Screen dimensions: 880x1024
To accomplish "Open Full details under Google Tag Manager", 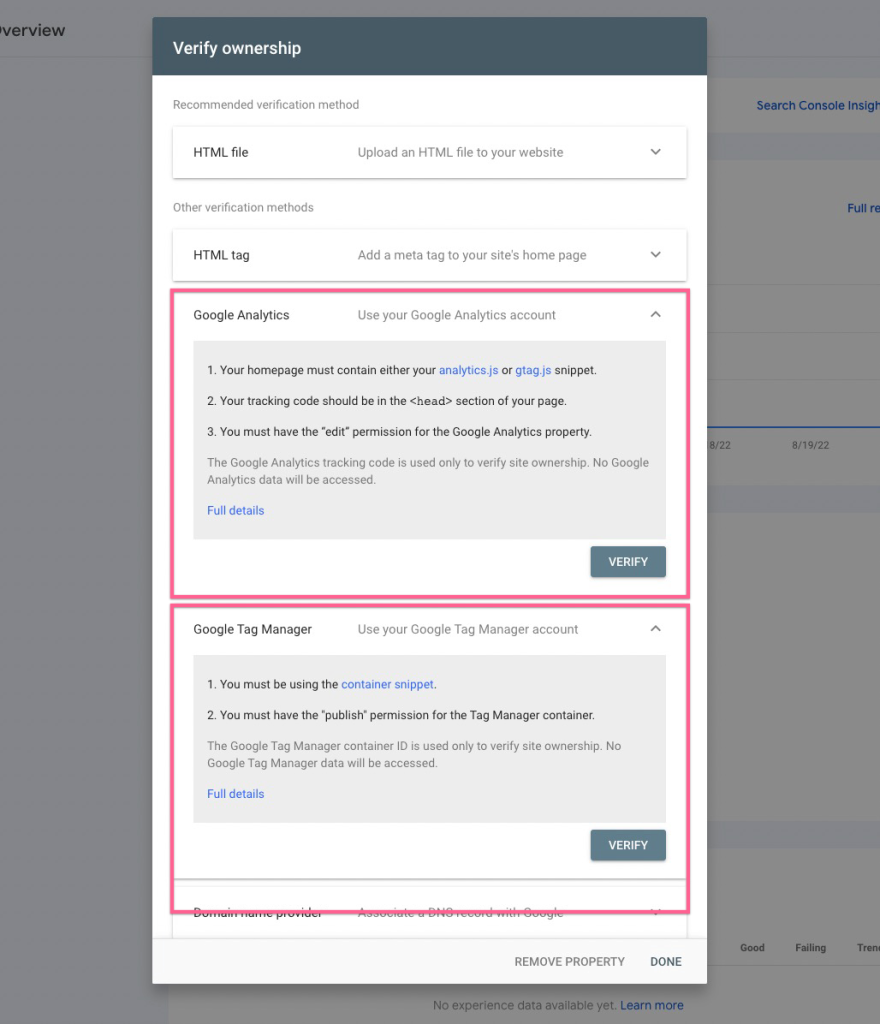I will click(236, 794).
